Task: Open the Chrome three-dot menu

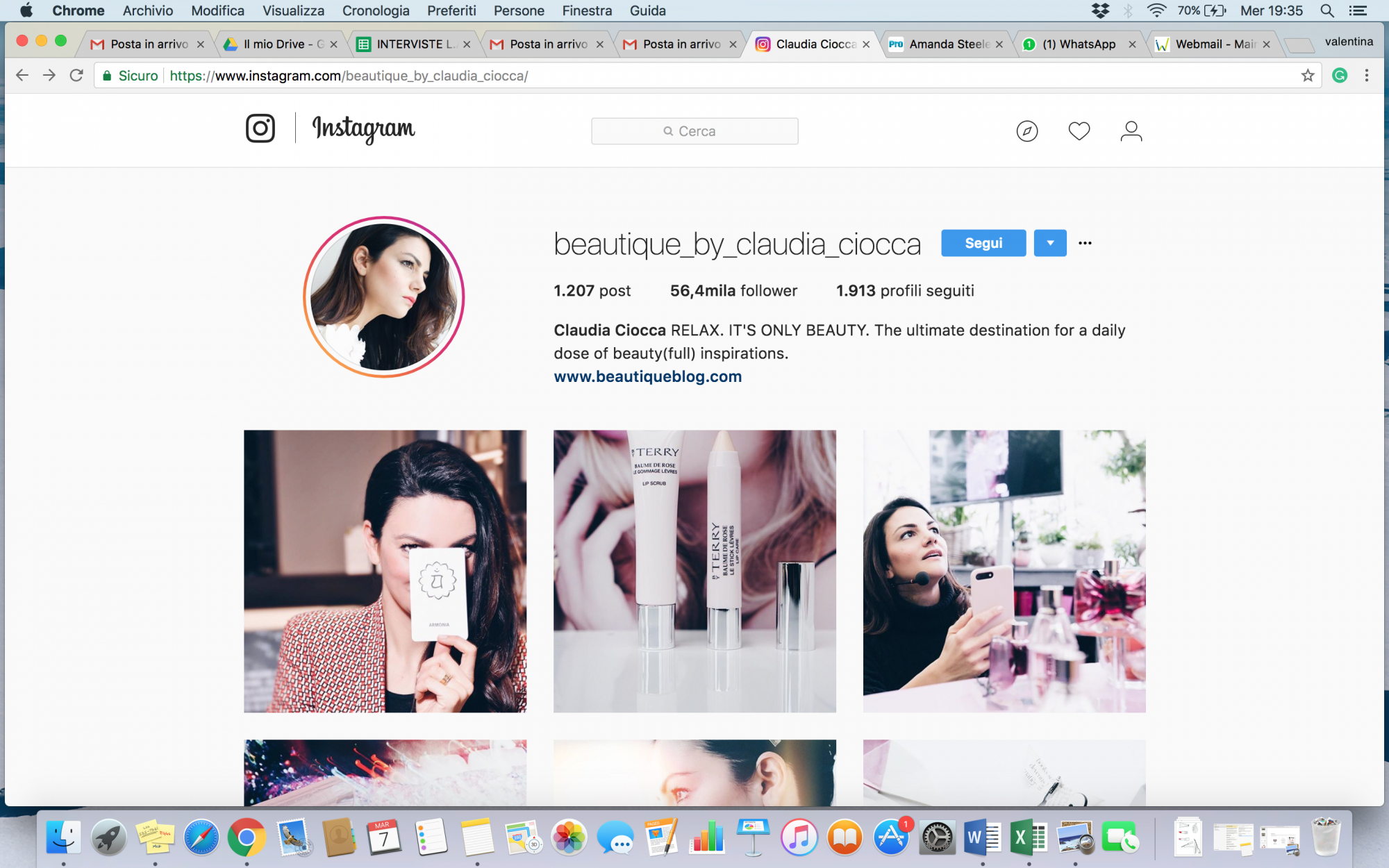Action: 1367,75
